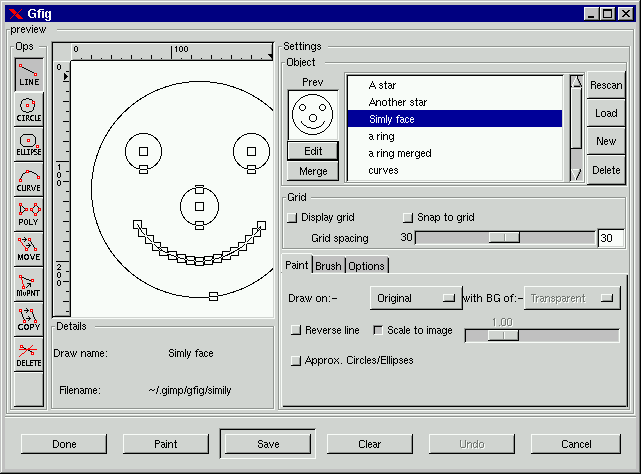Select the Line tool
Image resolution: width=641 pixels, height=474 pixels.
(29, 74)
